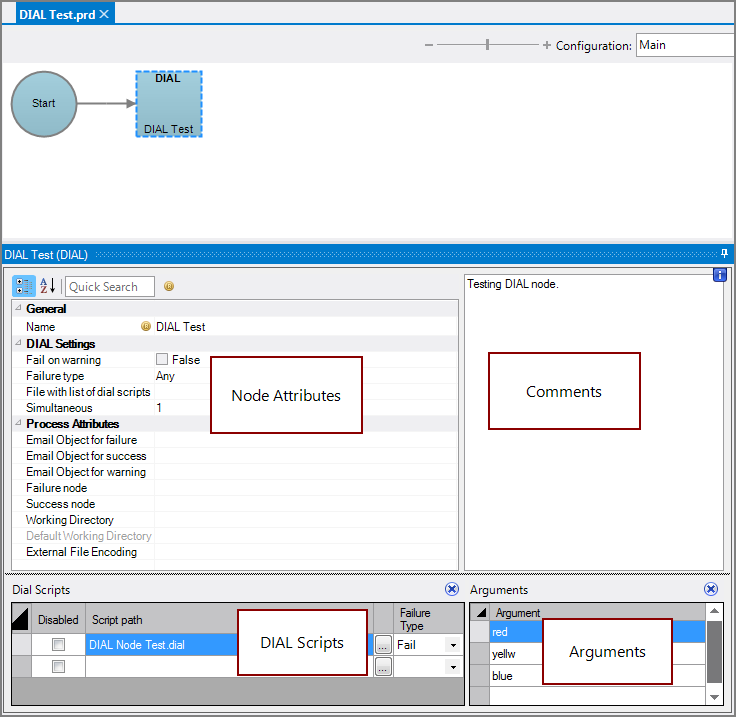Sort by the Failure Type column header
Screen dimensions: 736x717
pyautogui.click(x=428, y=619)
